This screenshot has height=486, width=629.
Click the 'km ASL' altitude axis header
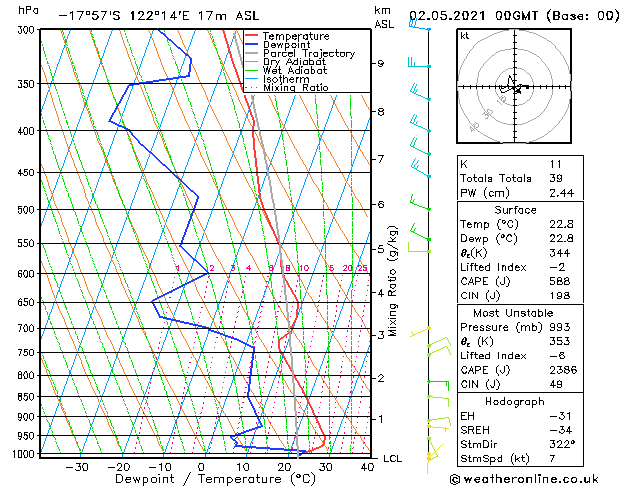tap(383, 17)
